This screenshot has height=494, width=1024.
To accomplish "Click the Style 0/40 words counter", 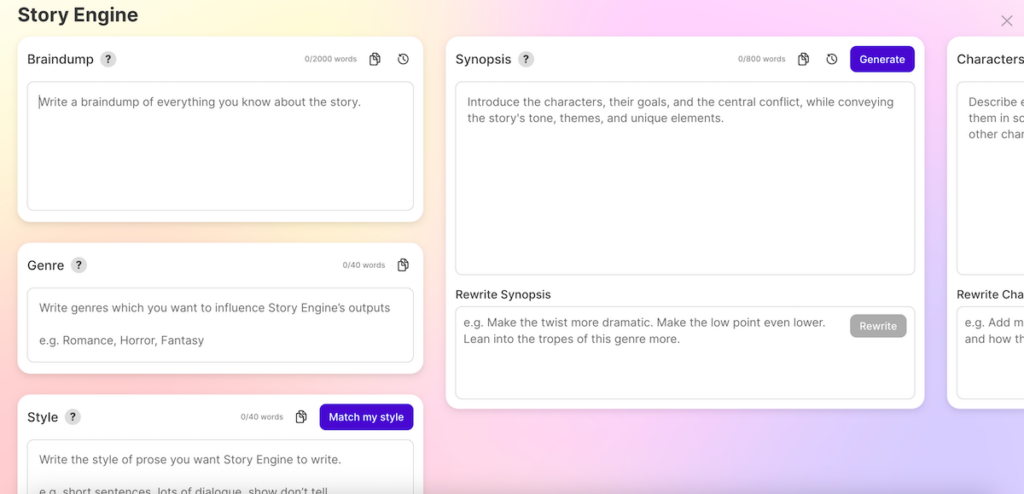I will (262, 417).
